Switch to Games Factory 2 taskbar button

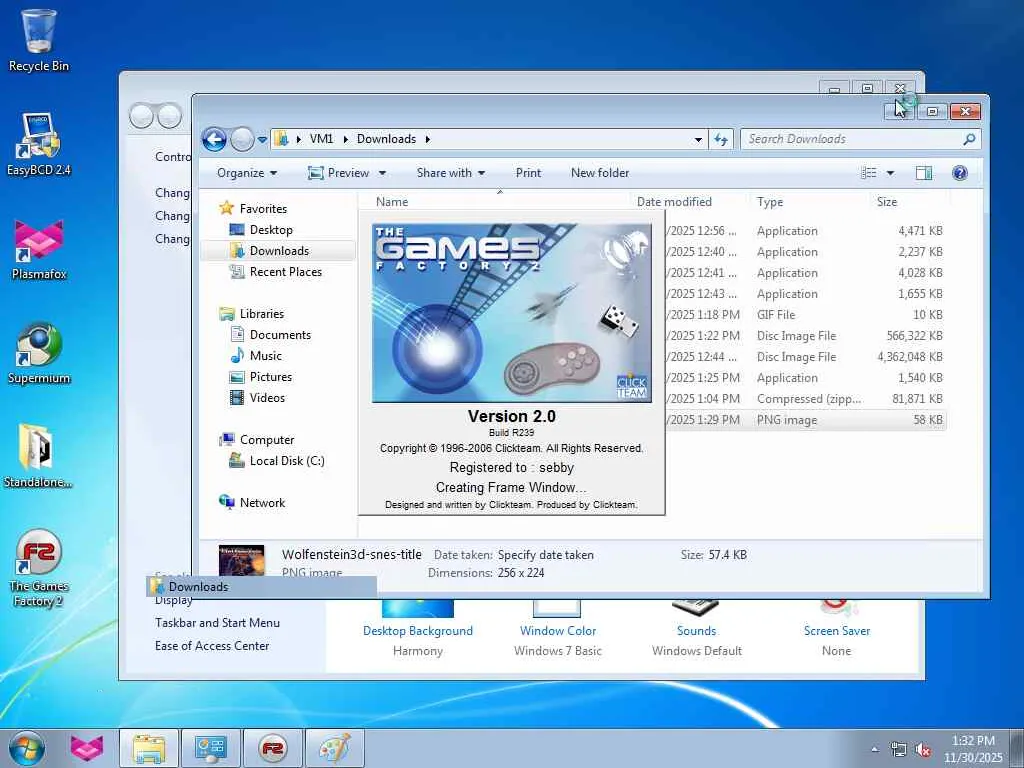point(272,748)
